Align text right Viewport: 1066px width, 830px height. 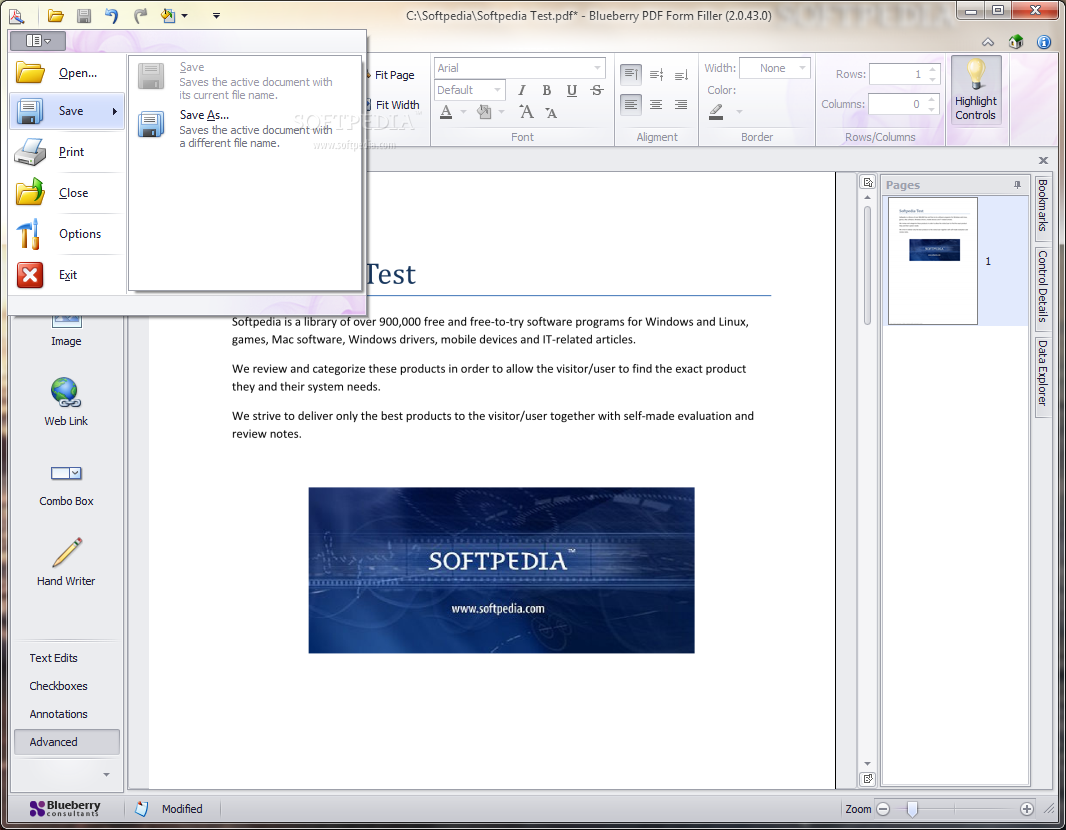681,104
